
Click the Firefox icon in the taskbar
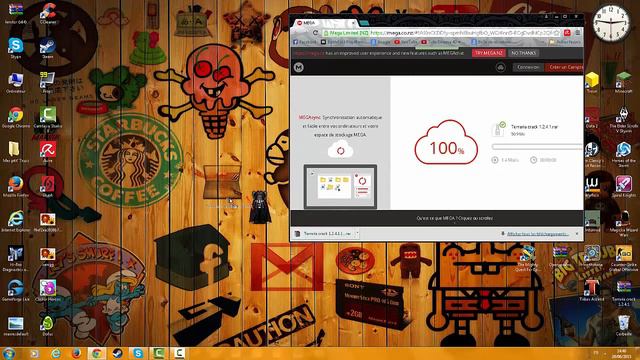click(76, 353)
